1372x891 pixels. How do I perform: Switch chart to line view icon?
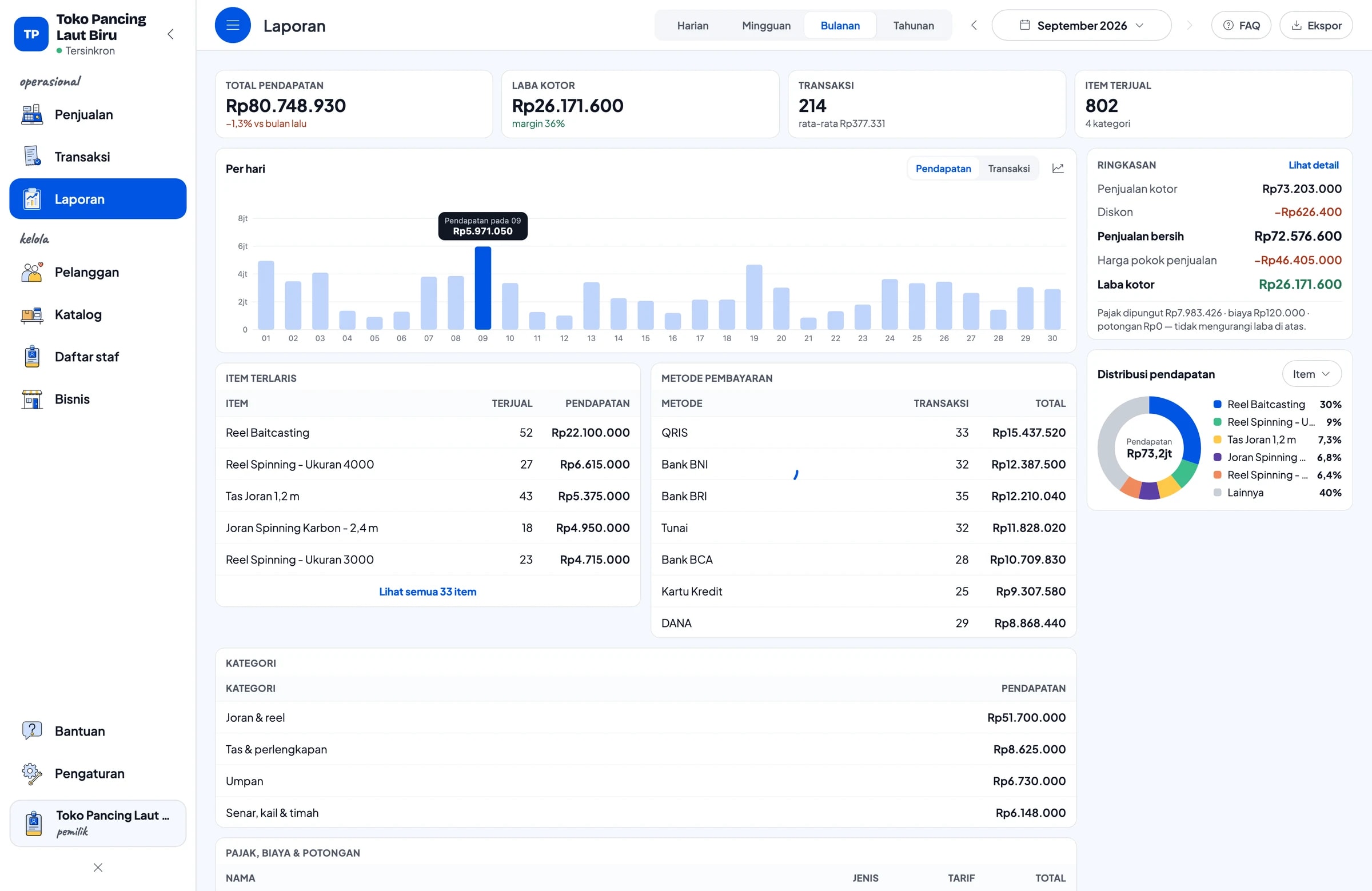click(x=1058, y=168)
